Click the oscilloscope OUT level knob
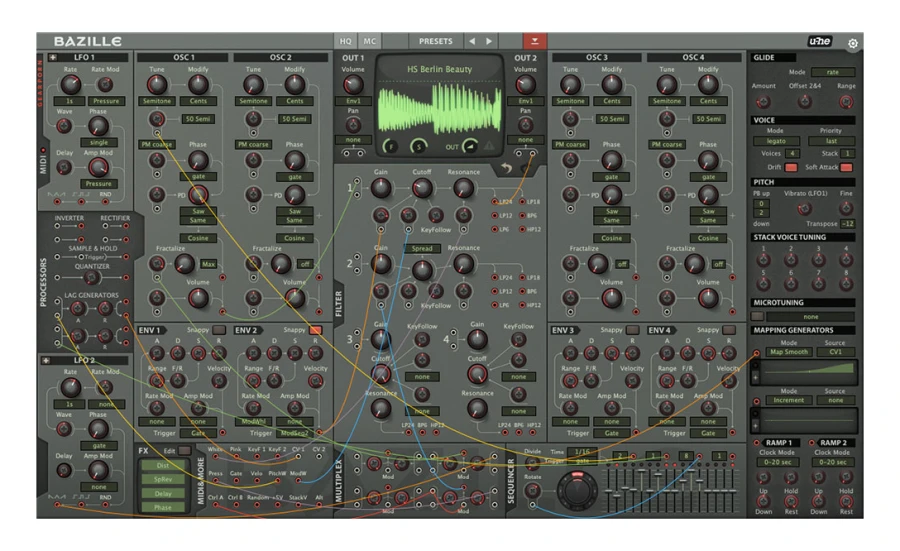Image resolution: width=900 pixels, height=551 pixels. (x=470, y=146)
